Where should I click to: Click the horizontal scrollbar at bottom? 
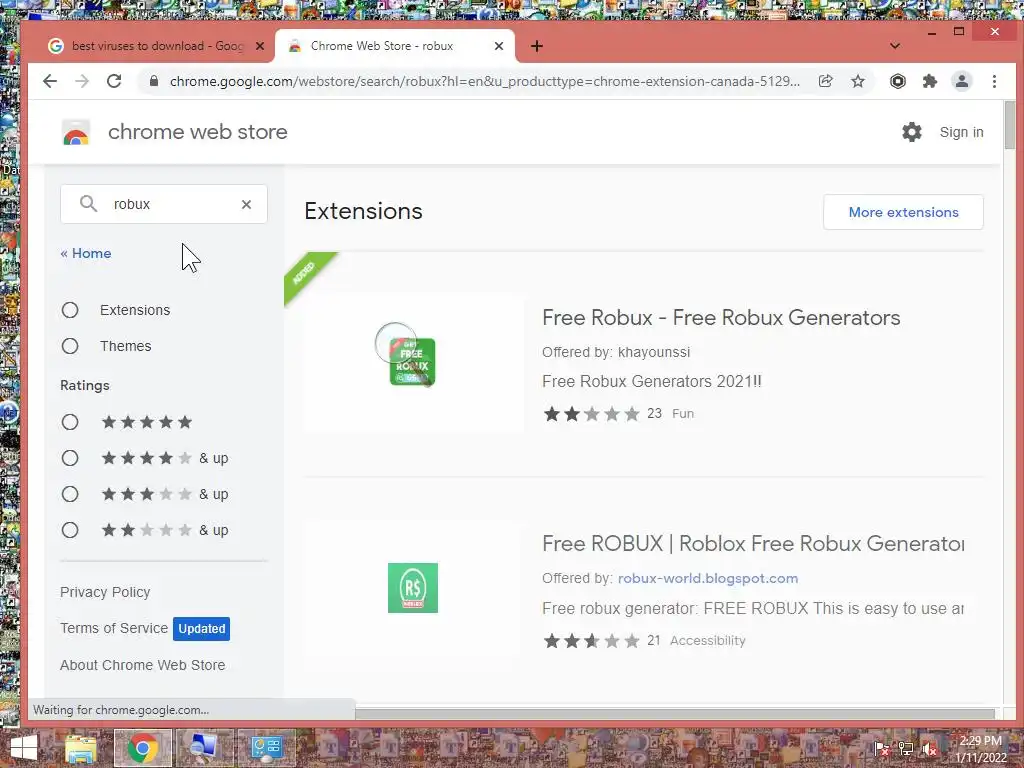pyautogui.click(x=675, y=714)
